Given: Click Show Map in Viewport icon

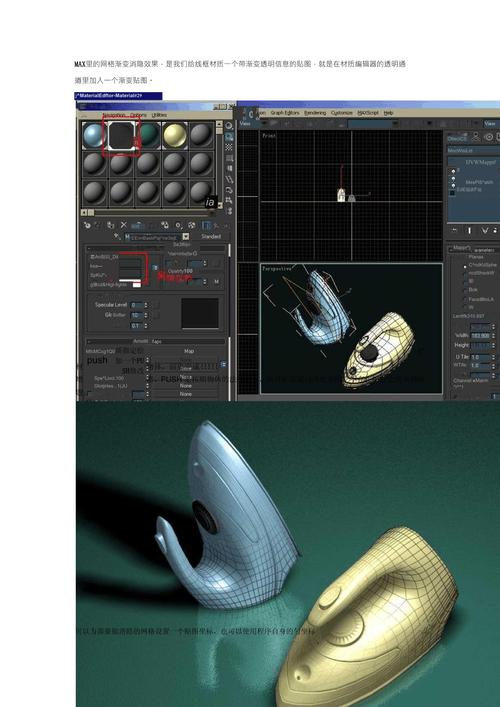Looking at the screenshot, I should pos(192,225).
